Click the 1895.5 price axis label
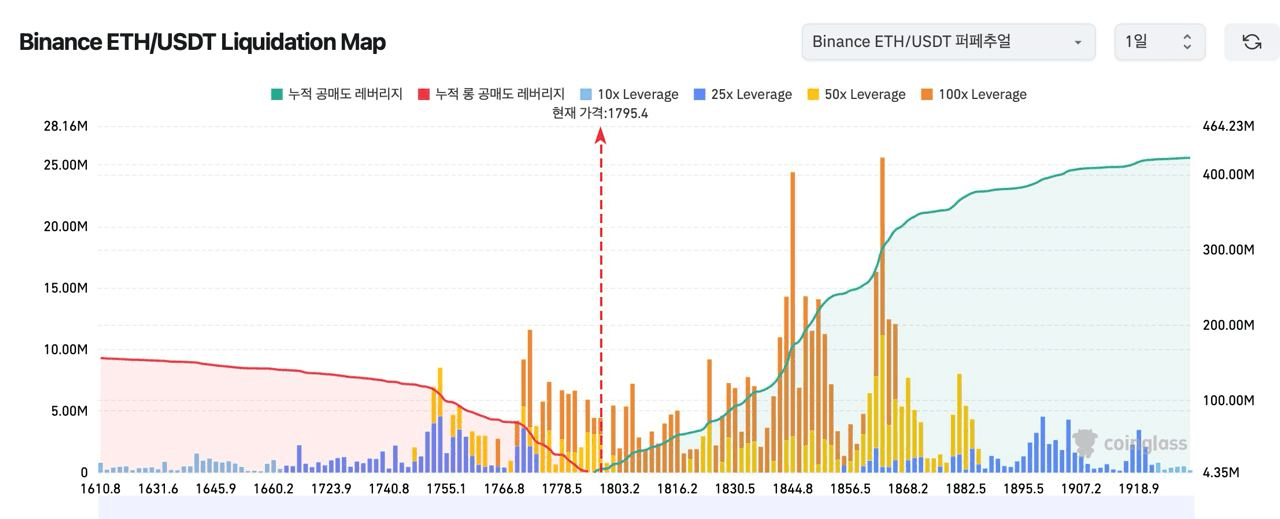 1024,488
